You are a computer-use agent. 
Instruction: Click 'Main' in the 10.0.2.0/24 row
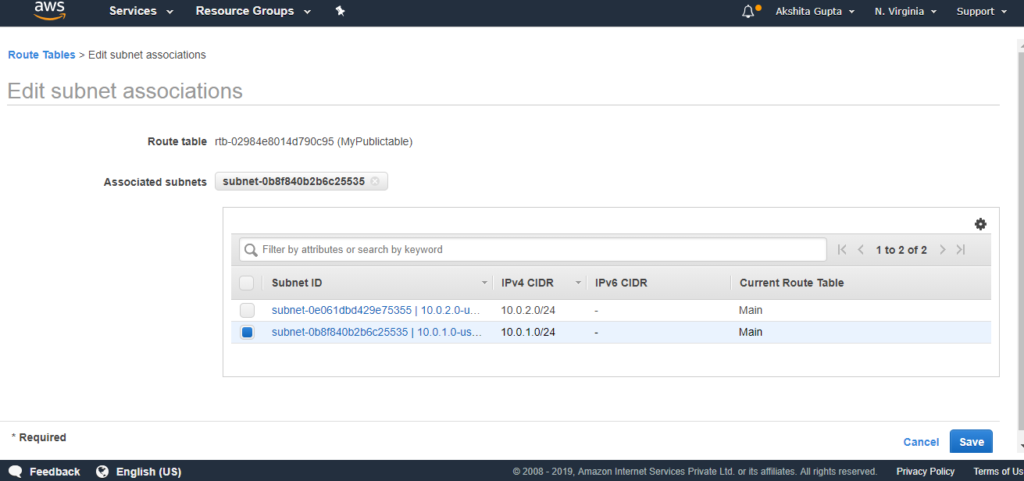[750, 311]
